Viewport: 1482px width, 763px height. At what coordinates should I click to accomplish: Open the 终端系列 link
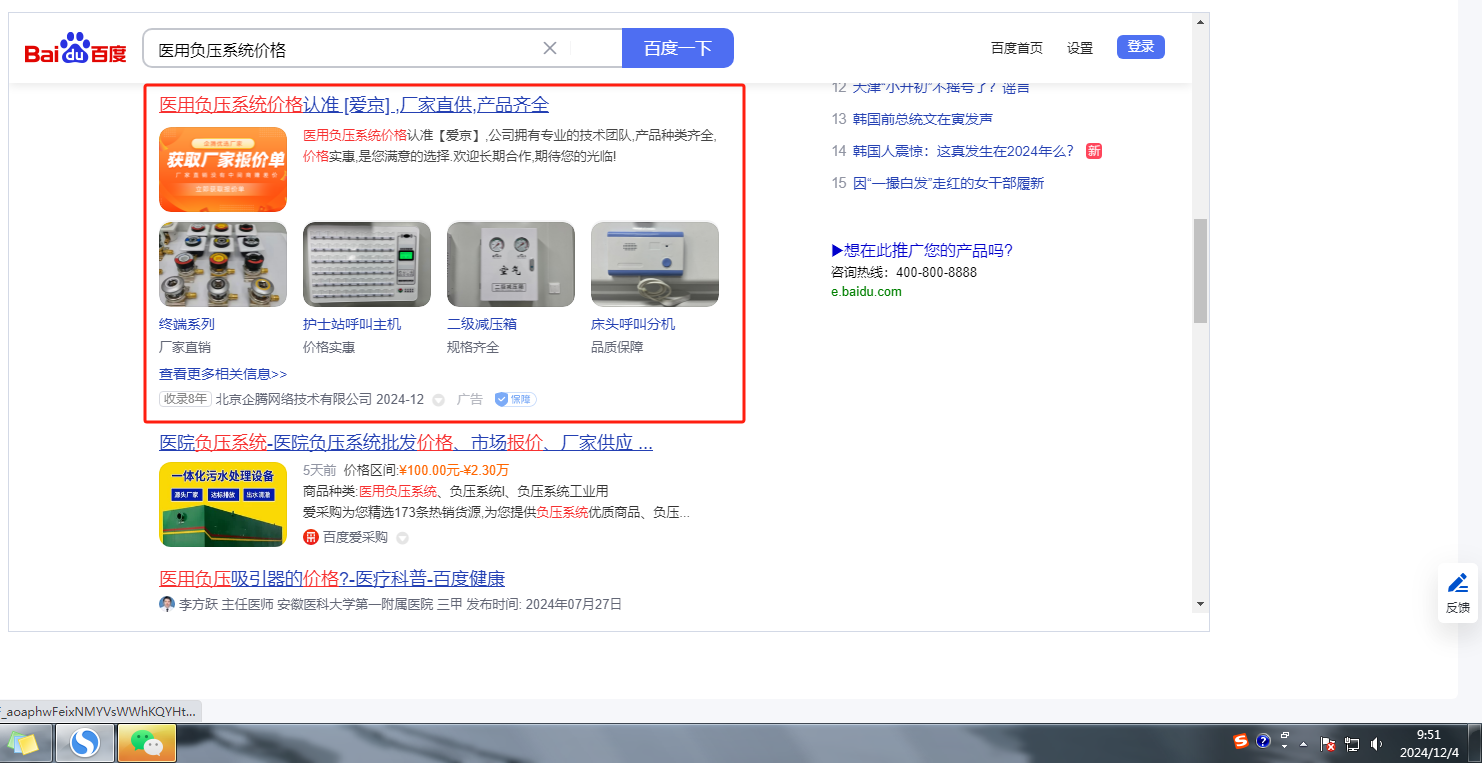click(x=187, y=324)
